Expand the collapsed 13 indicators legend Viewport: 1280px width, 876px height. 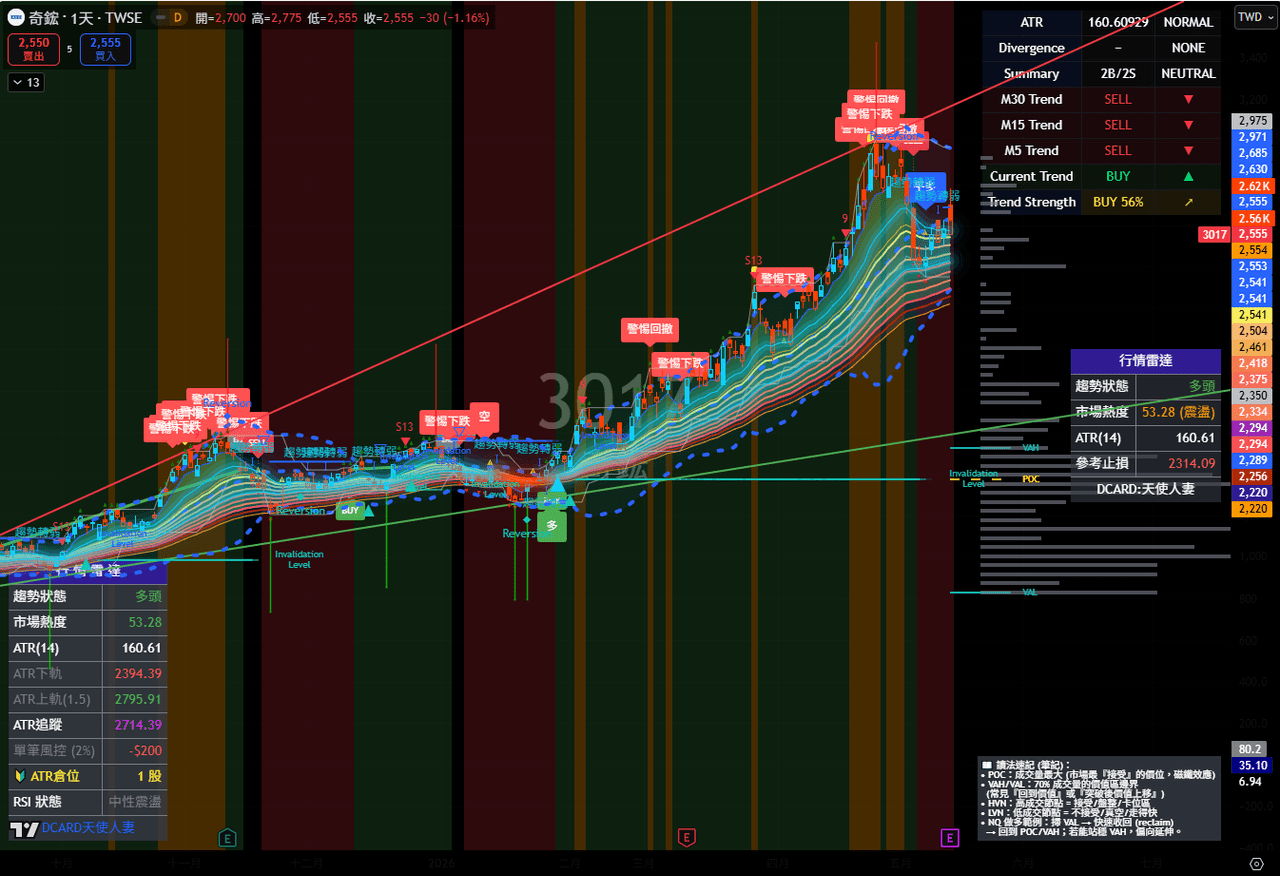click(x=26, y=82)
